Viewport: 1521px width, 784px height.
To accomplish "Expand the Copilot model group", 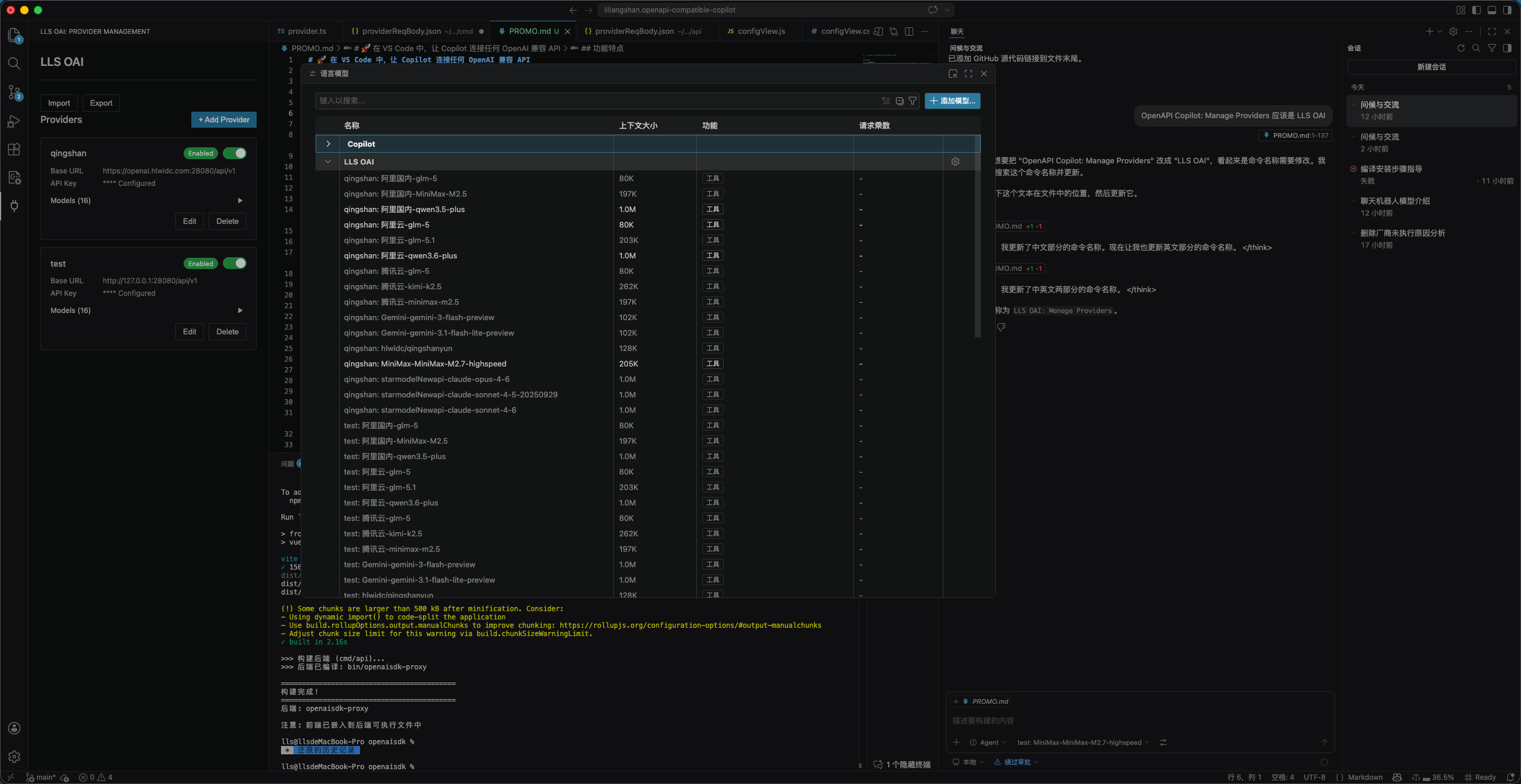I will coord(328,144).
